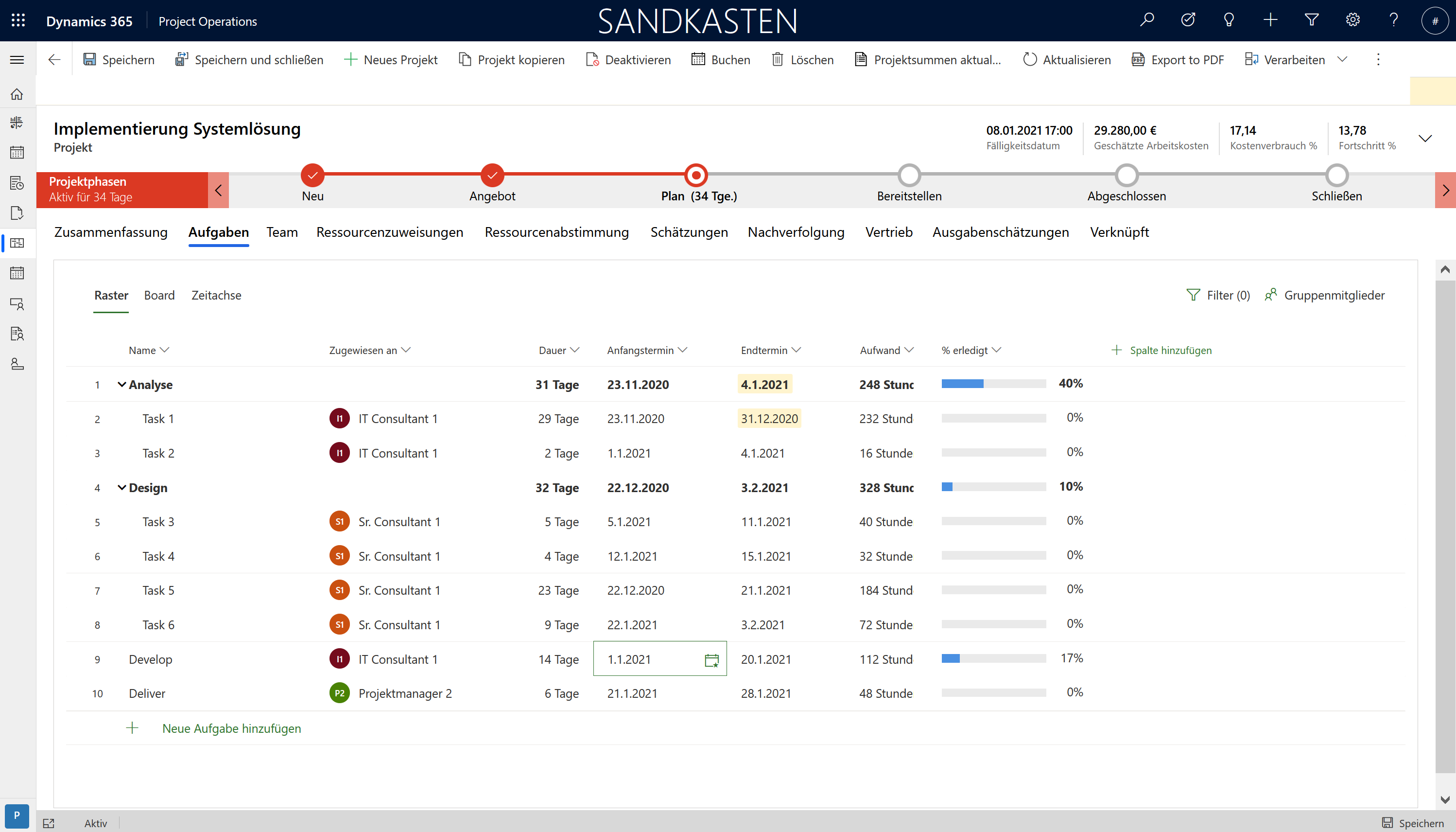Open Filter (0) for tasks
The image size is (1456, 832).
click(1218, 296)
